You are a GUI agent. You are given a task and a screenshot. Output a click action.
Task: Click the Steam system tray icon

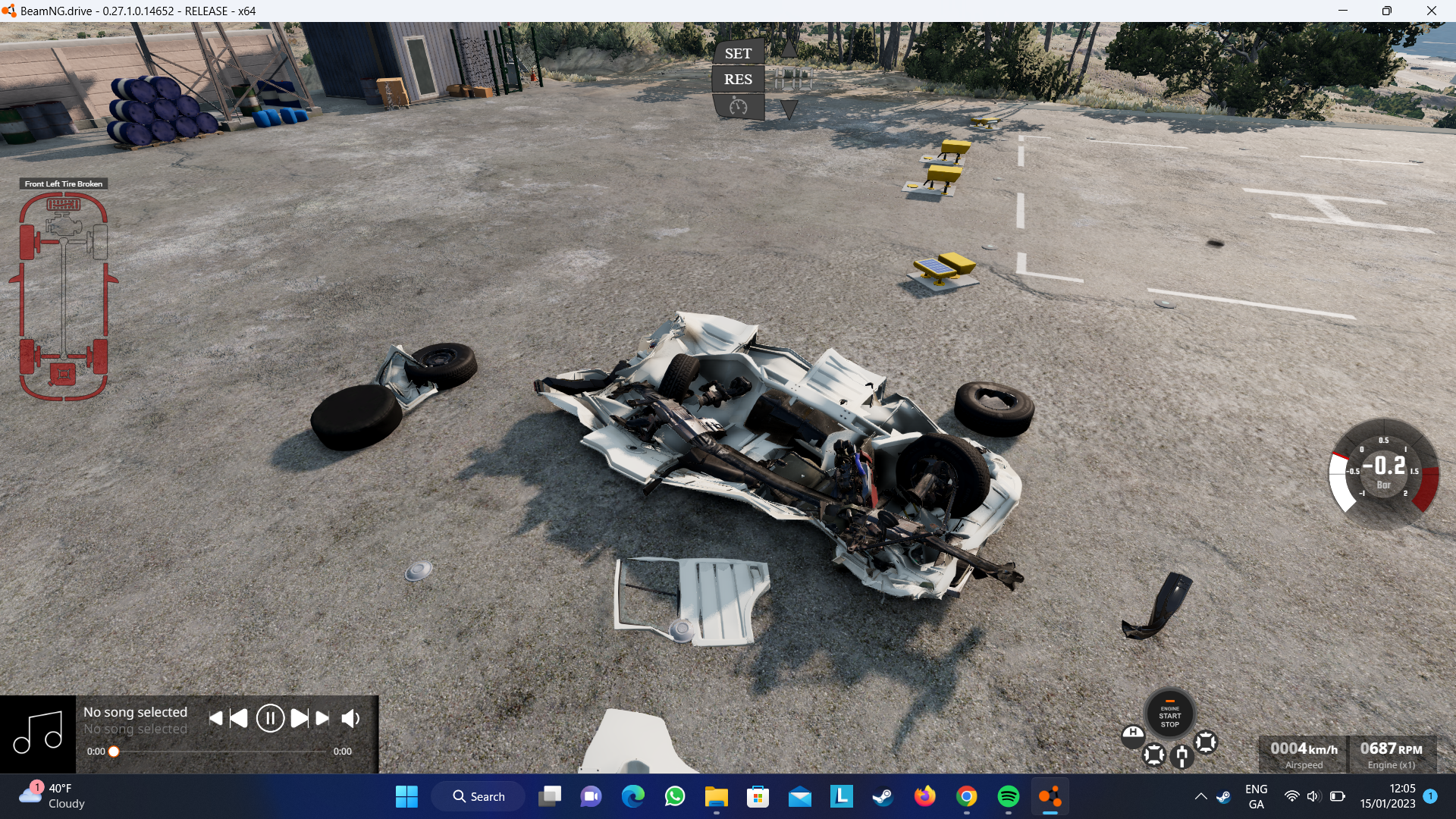[x=1223, y=796]
